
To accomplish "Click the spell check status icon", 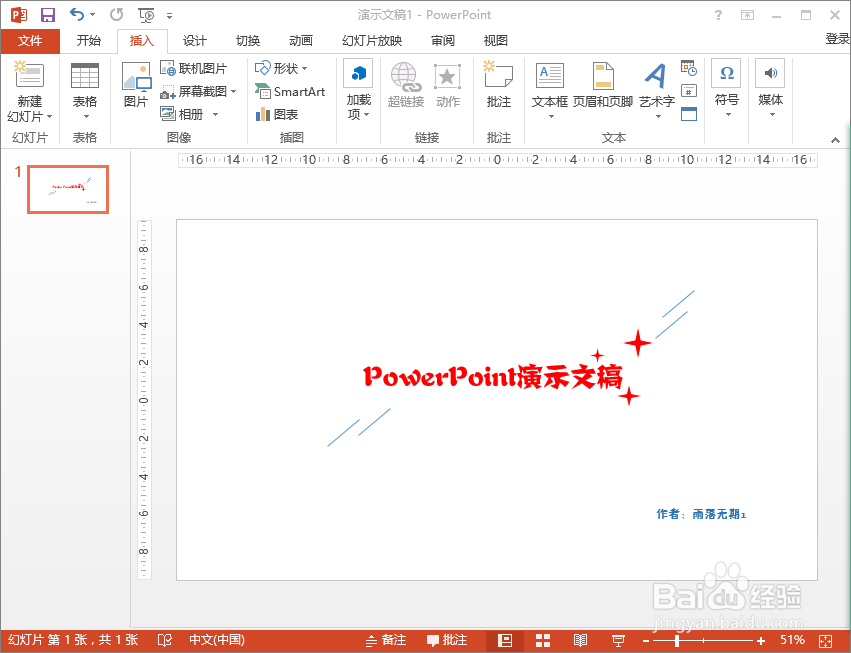I will click(x=164, y=641).
